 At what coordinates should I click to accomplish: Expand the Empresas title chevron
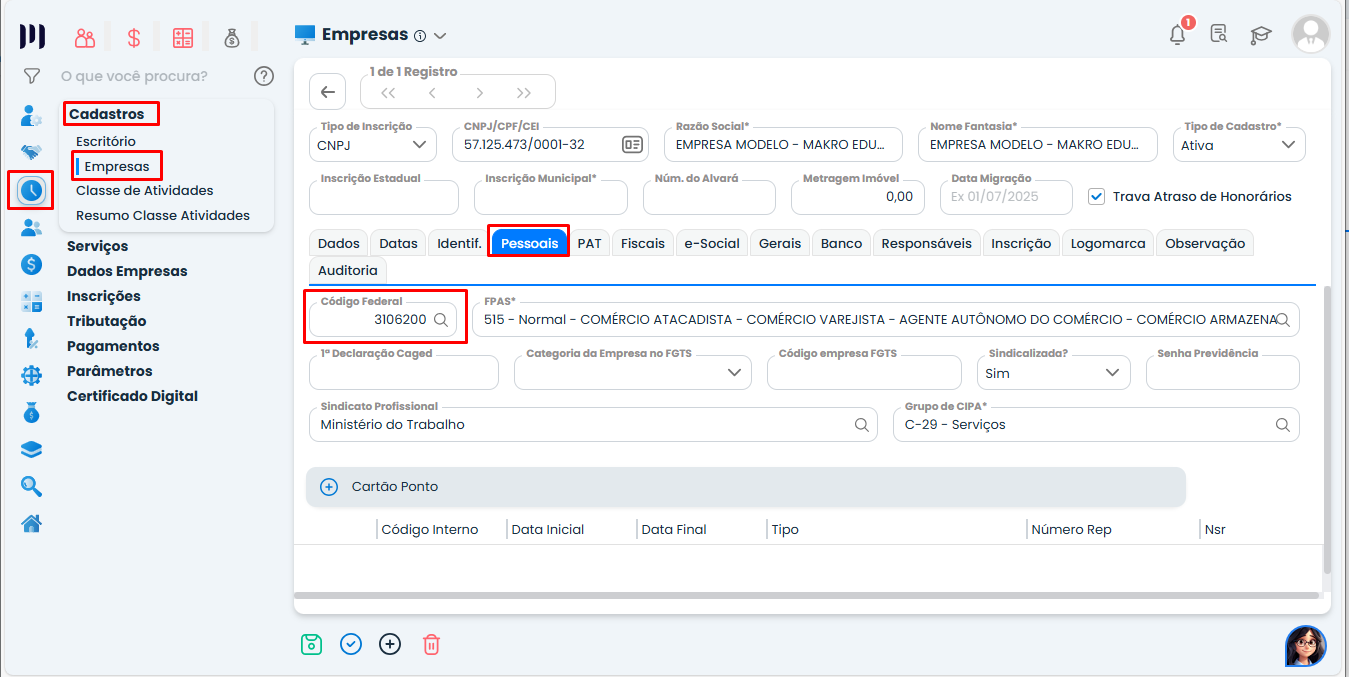pyautogui.click(x=441, y=33)
